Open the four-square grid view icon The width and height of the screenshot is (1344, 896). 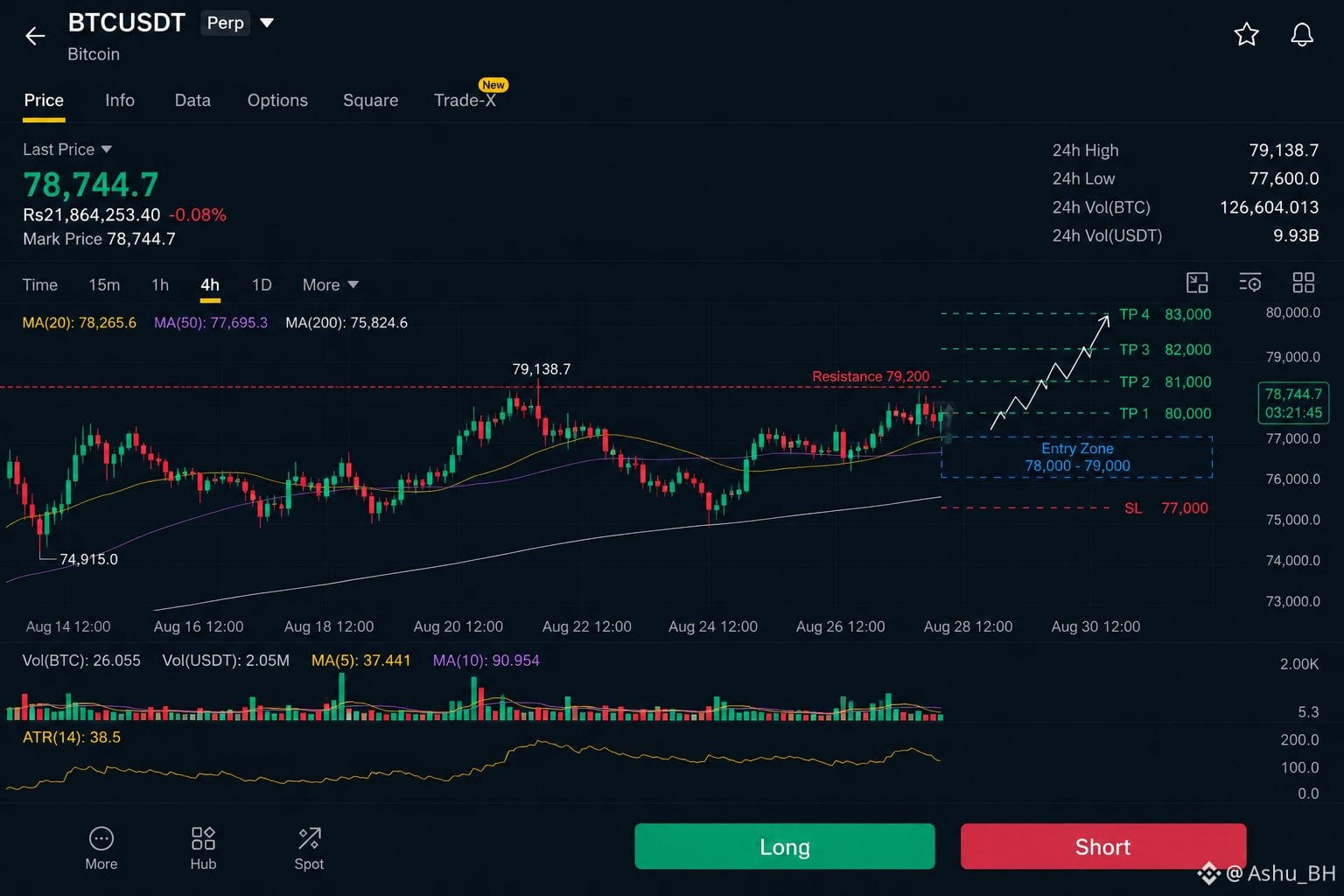pyautogui.click(x=1304, y=283)
